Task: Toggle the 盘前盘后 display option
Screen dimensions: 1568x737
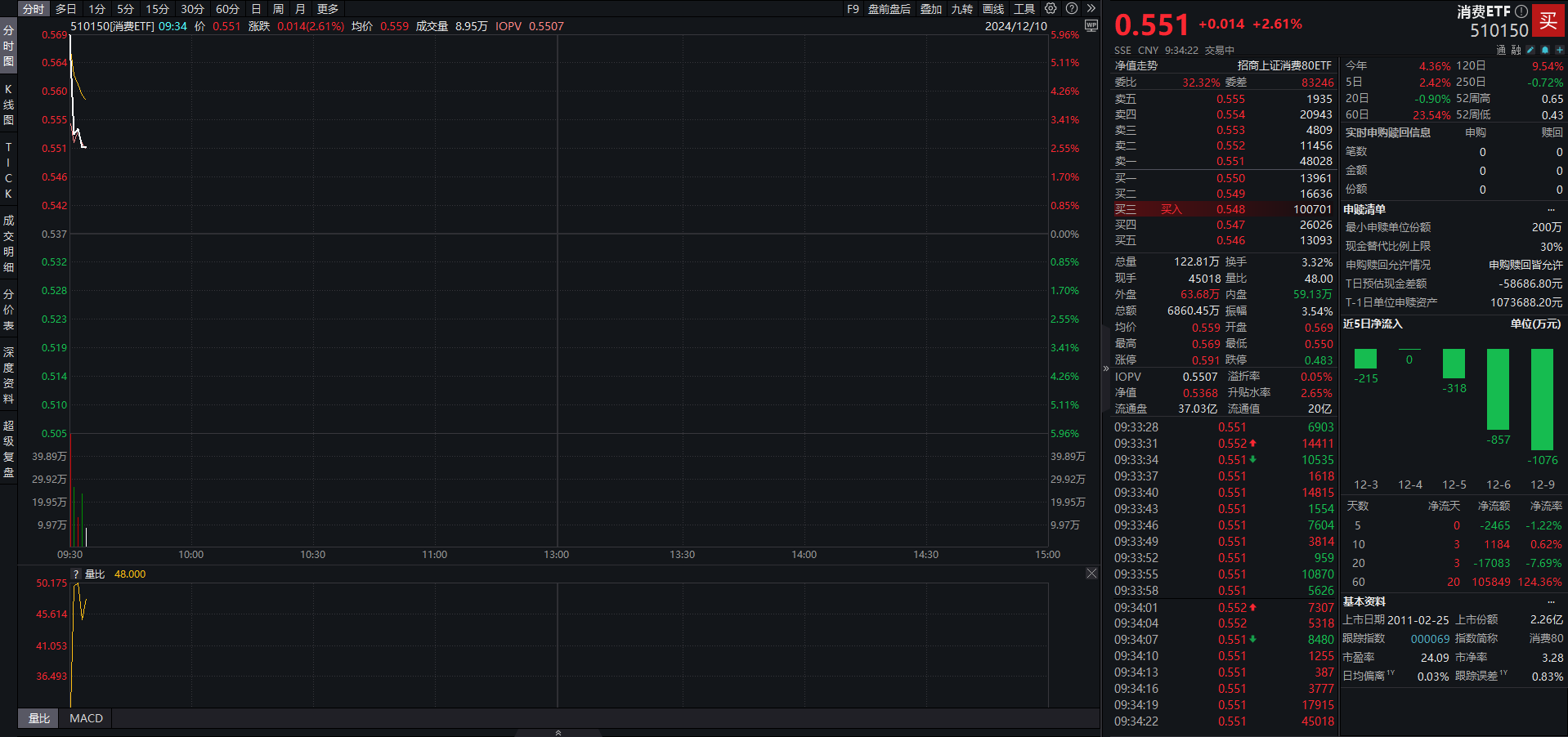Action: click(x=889, y=9)
